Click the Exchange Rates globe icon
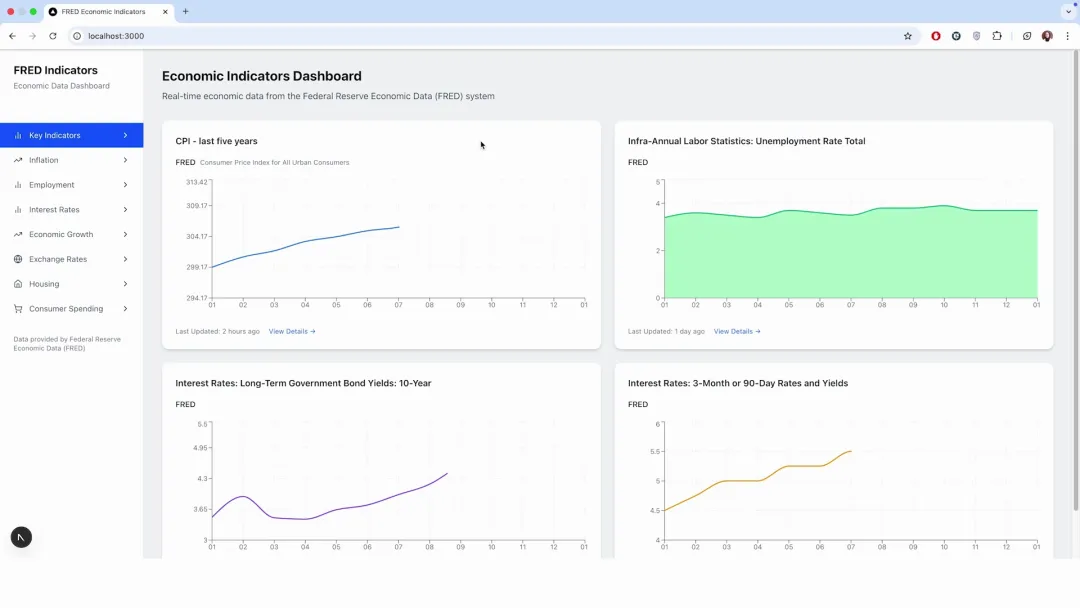Image resolution: width=1080 pixels, height=608 pixels. click(x=18, y=259)
